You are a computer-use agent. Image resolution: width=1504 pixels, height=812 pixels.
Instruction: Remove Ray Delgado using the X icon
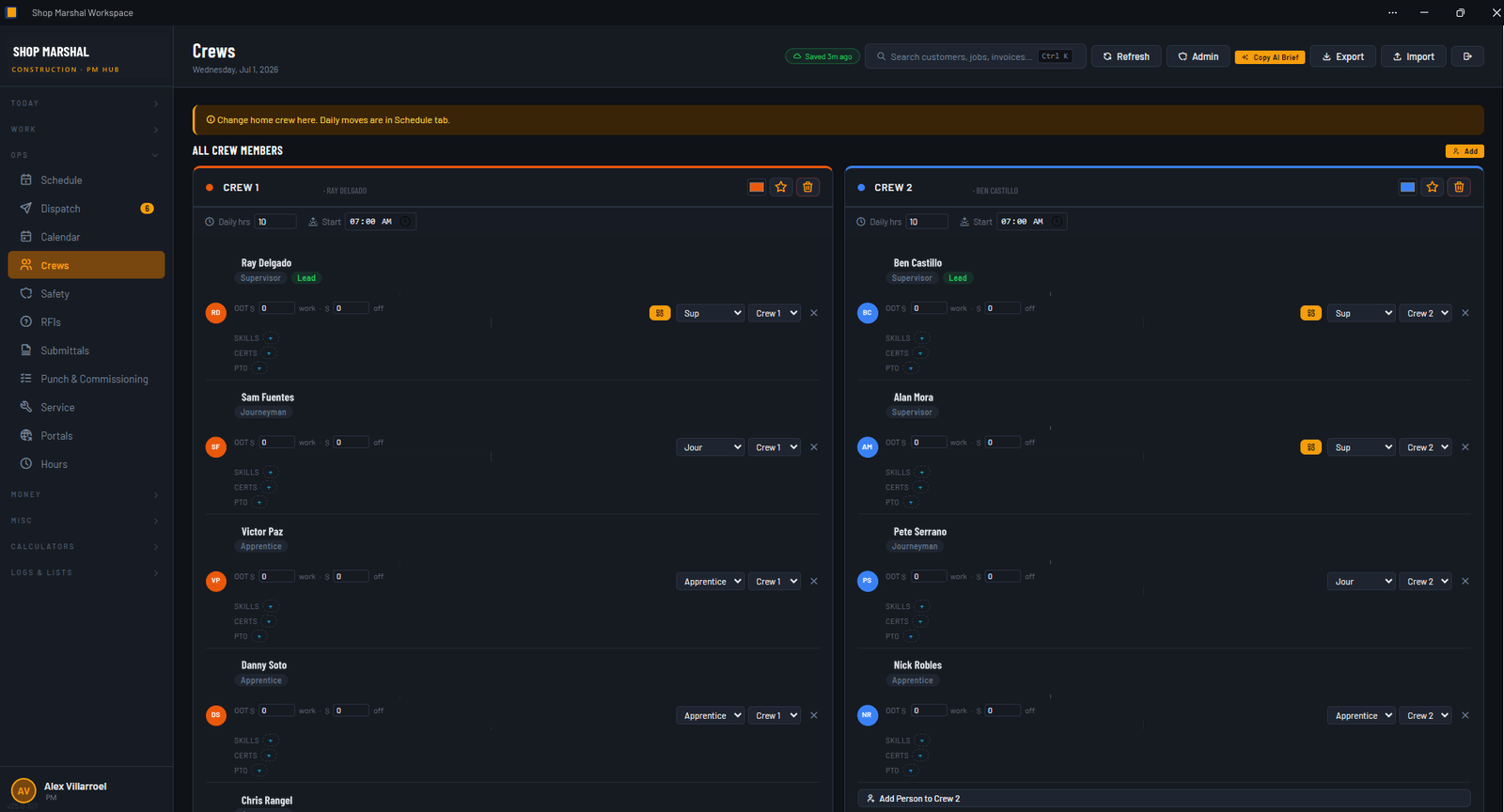[814, 313]
